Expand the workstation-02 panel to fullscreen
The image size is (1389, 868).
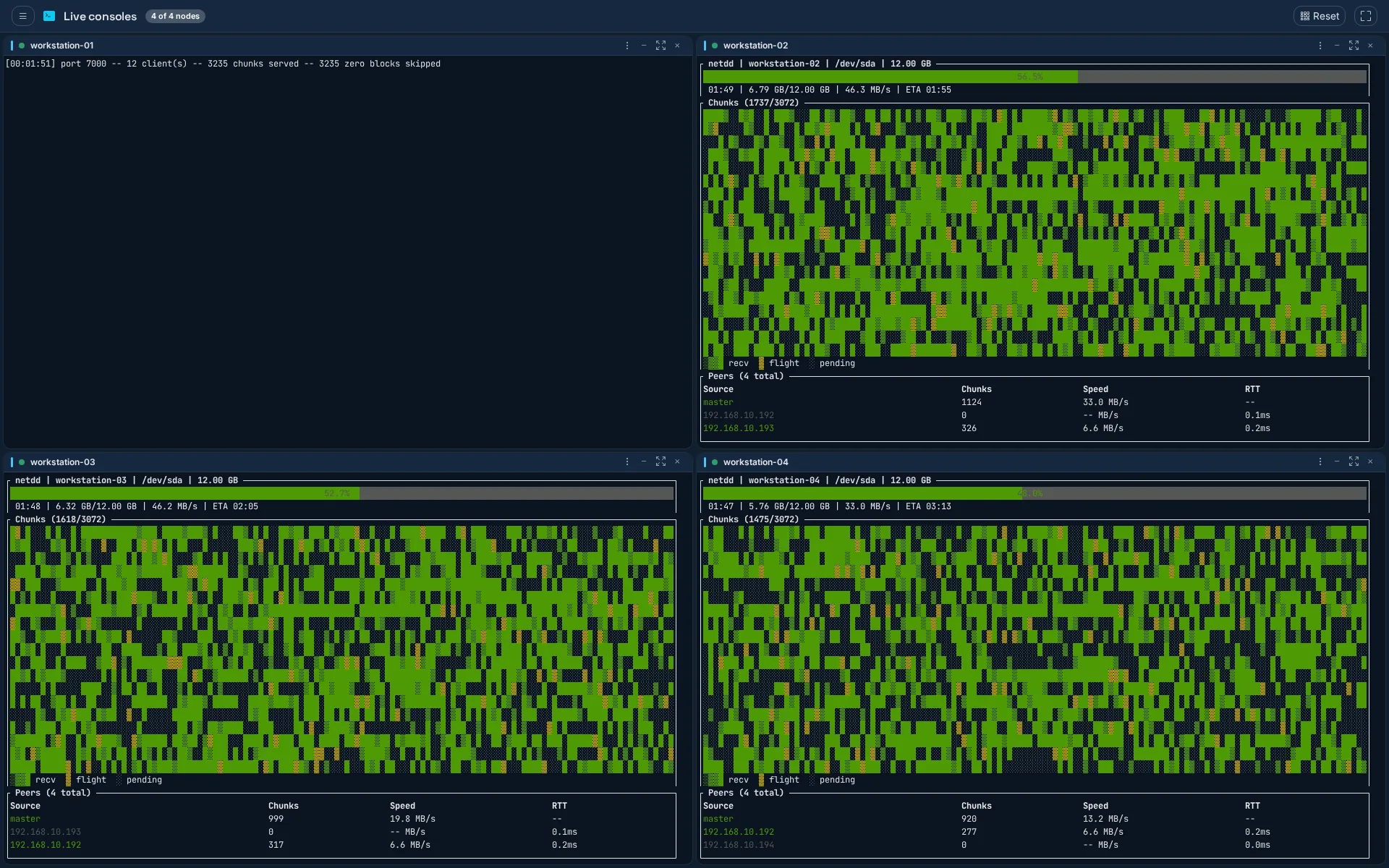1354,46
